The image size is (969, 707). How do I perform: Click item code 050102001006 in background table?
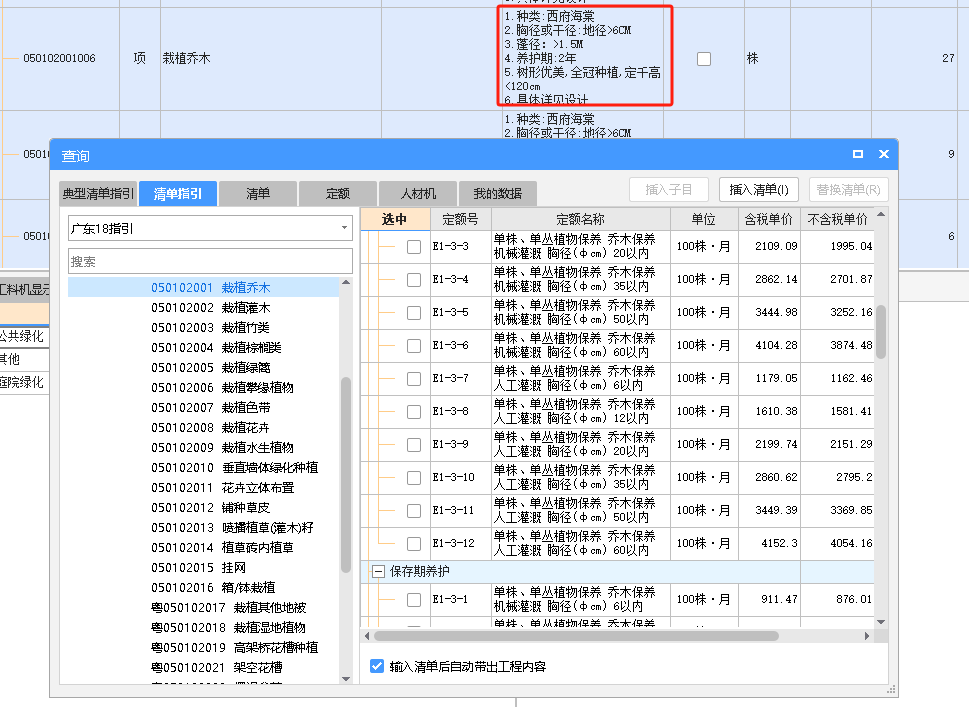pos(59,58)
